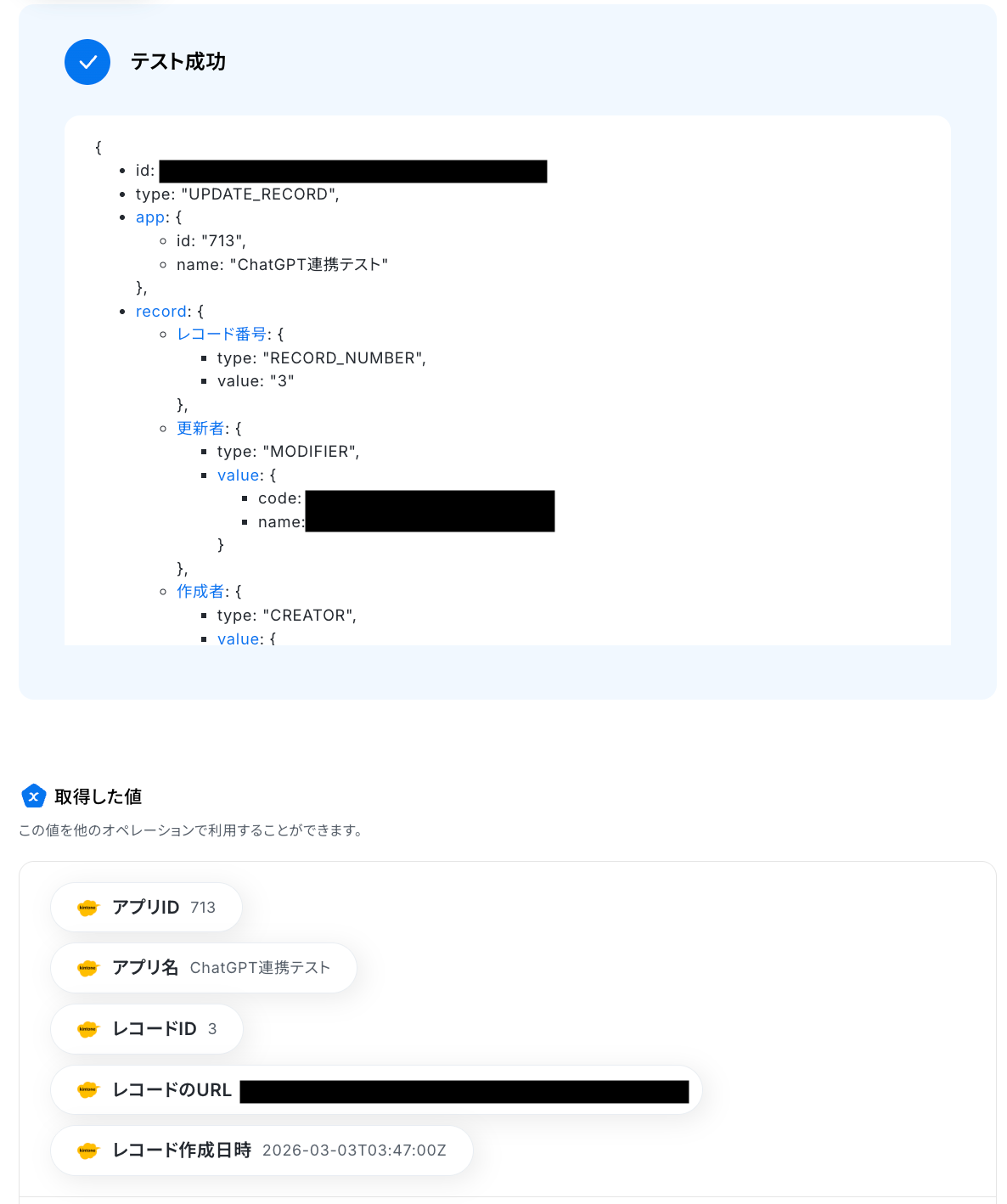Viewport: 1007px width, 1204px height.
Task: Select the レコード作成日時 value chip
Action: (x=262, y=1151)
